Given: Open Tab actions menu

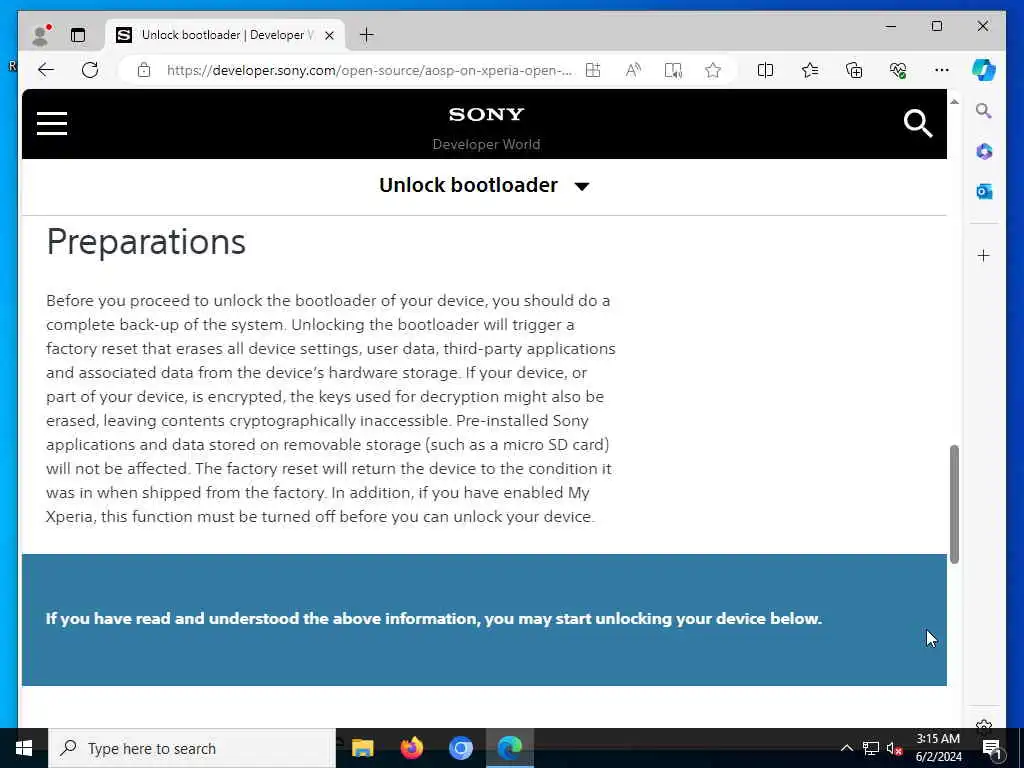Looking at the screenshot, I should tap(78, 35).
